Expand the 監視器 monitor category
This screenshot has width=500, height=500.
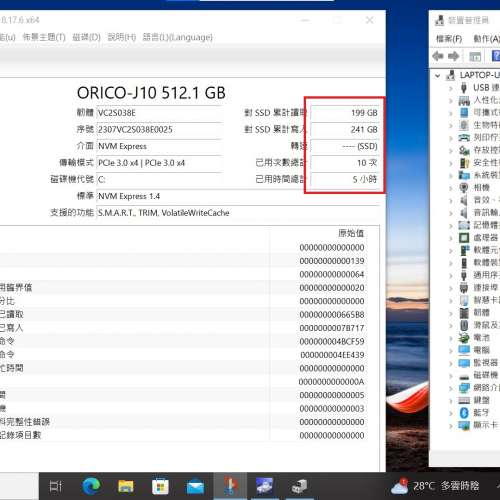coord(451,363)
